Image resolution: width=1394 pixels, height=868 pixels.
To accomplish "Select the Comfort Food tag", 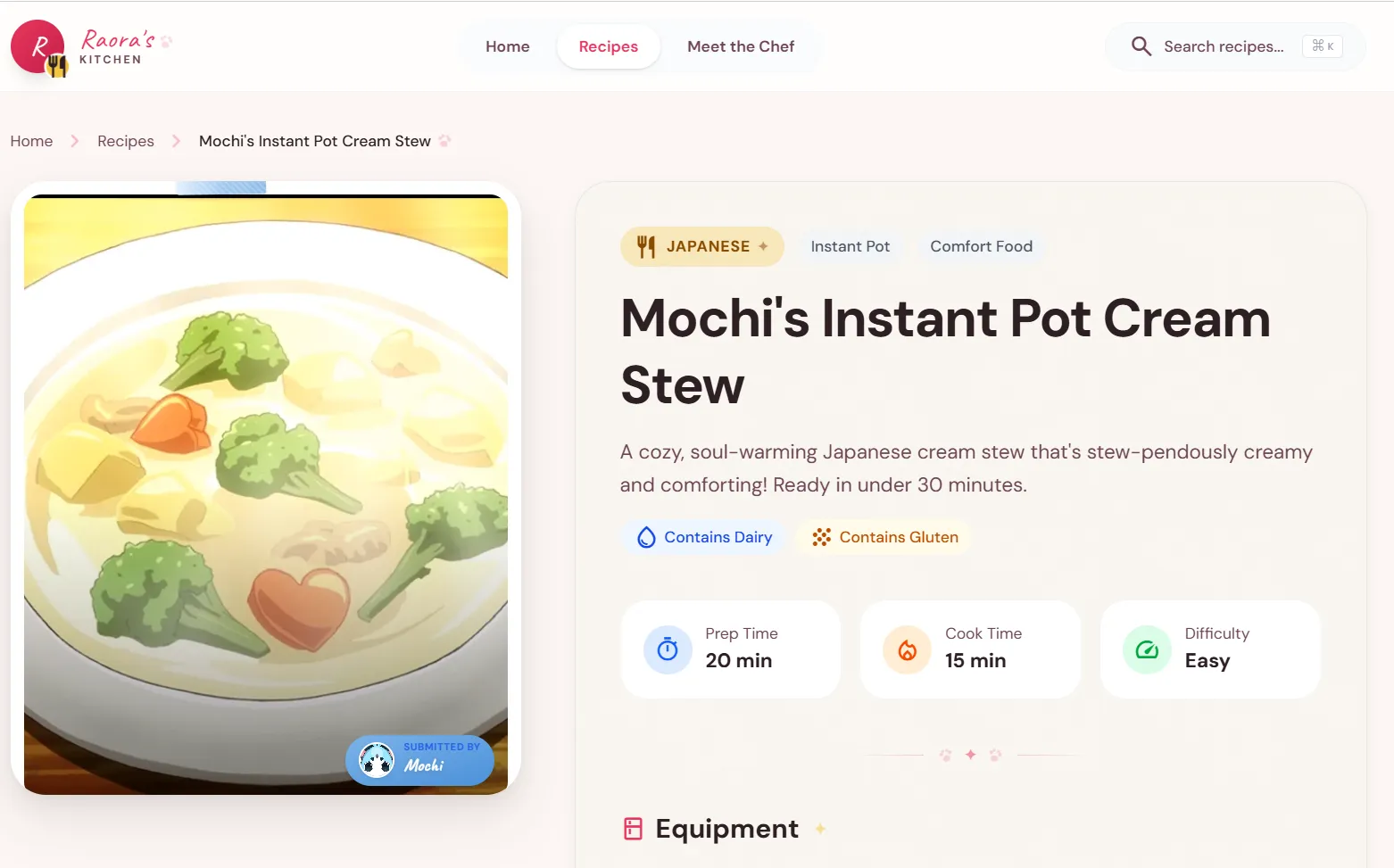I will pos(981,246).
